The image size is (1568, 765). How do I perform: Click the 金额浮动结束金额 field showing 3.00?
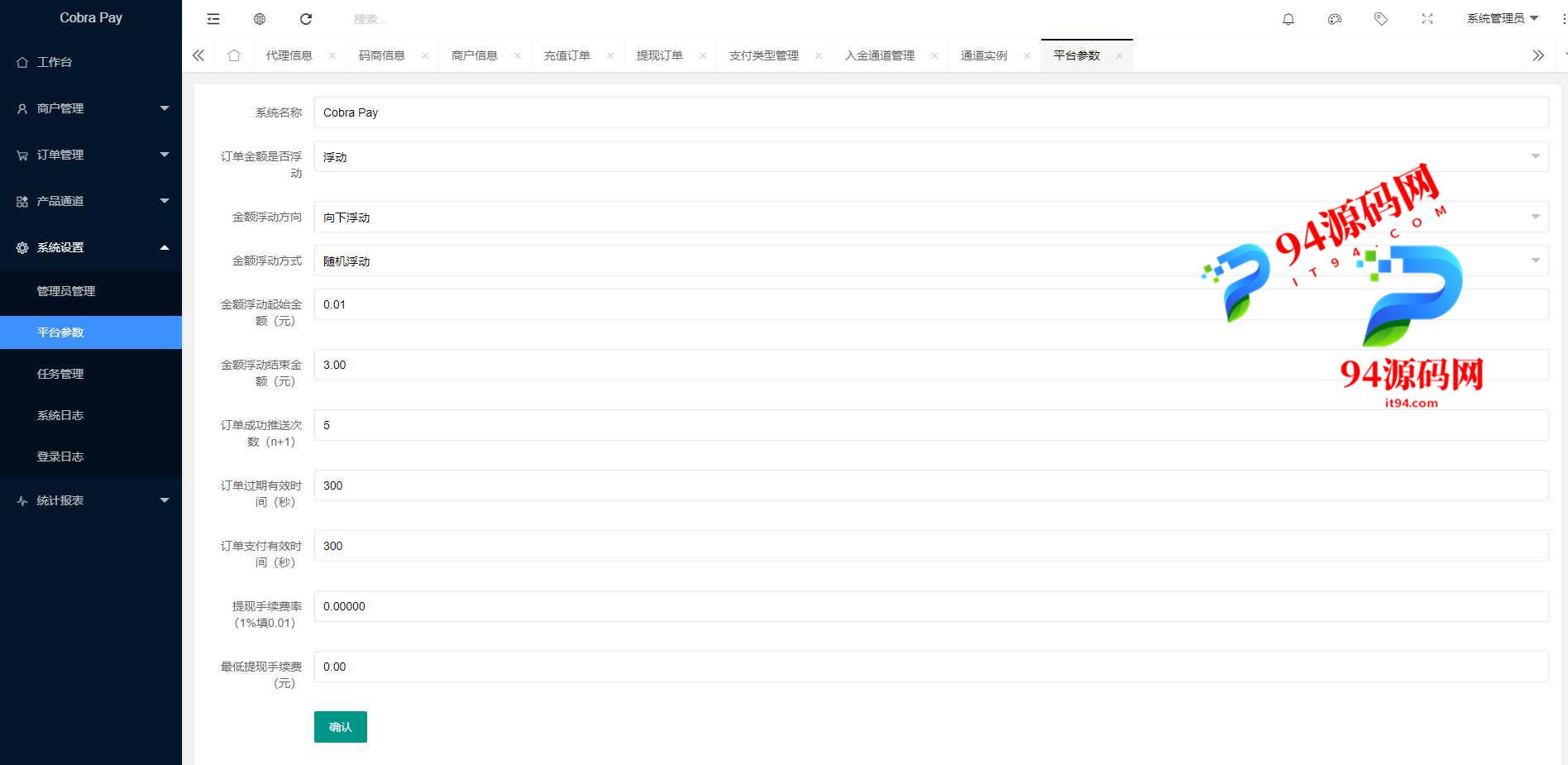931,365
